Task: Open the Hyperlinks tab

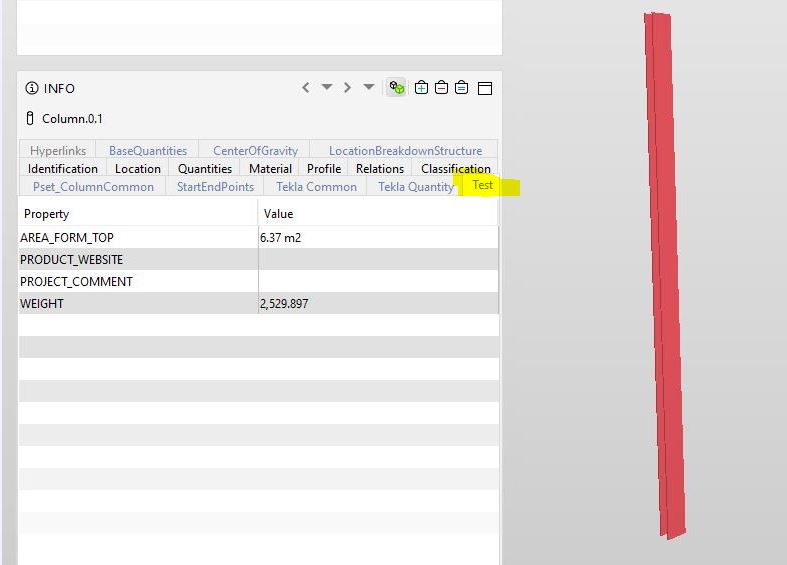Action: pos(58,151)
